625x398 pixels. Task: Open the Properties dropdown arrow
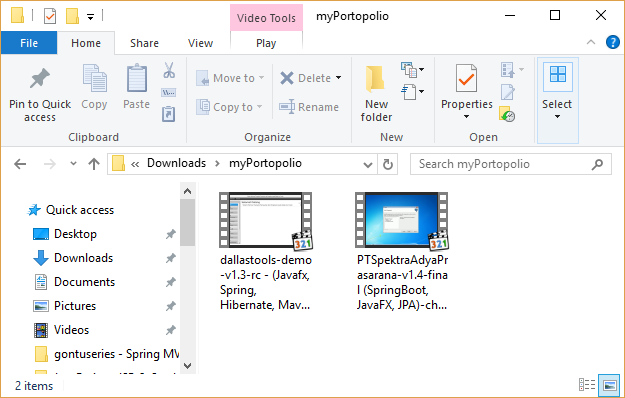click(x=466, y=117)
